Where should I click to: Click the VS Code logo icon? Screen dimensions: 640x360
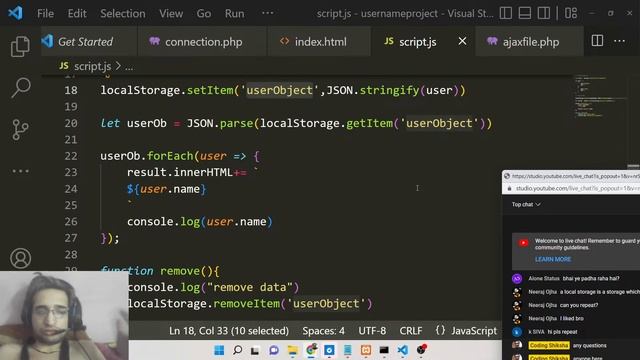[15, 13]
